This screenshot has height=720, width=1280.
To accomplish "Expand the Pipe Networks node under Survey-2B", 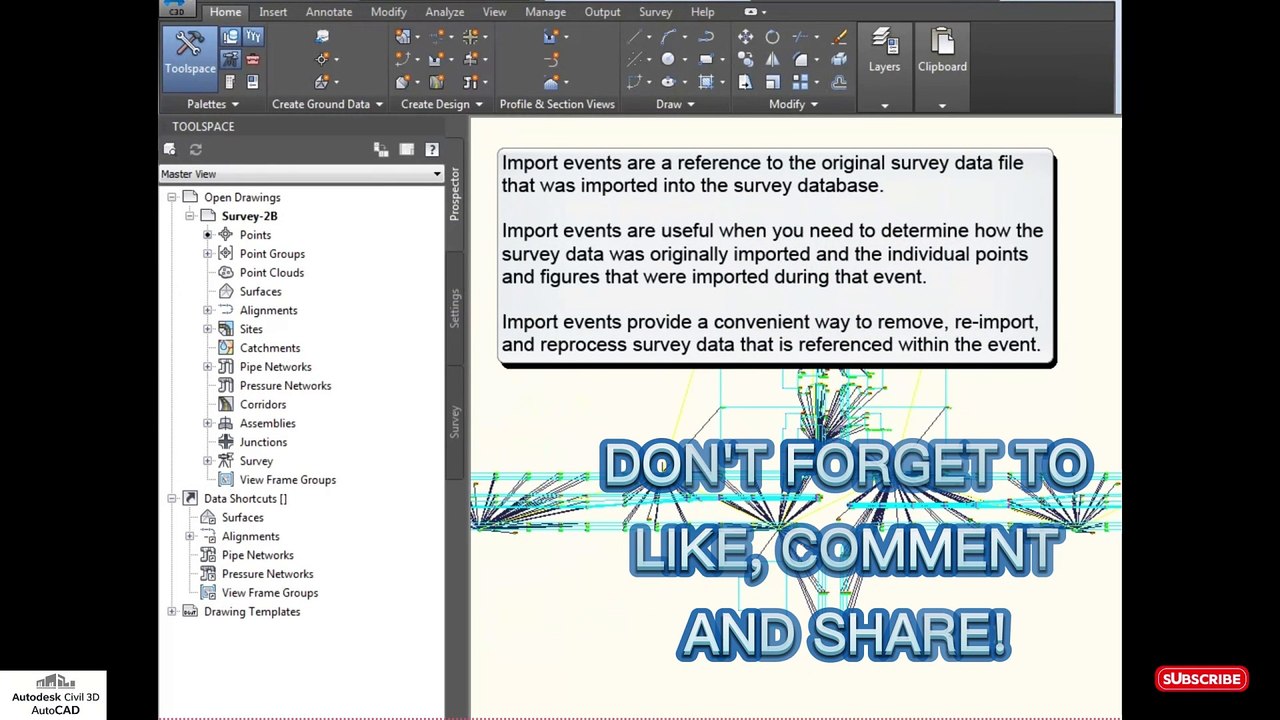I will coord(207,367).
